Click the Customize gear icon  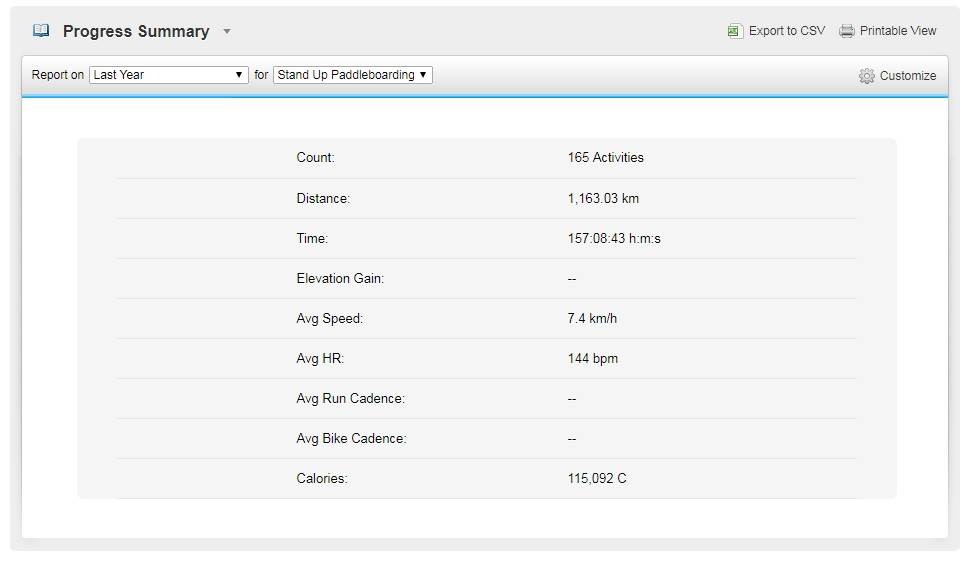(866, 76)
